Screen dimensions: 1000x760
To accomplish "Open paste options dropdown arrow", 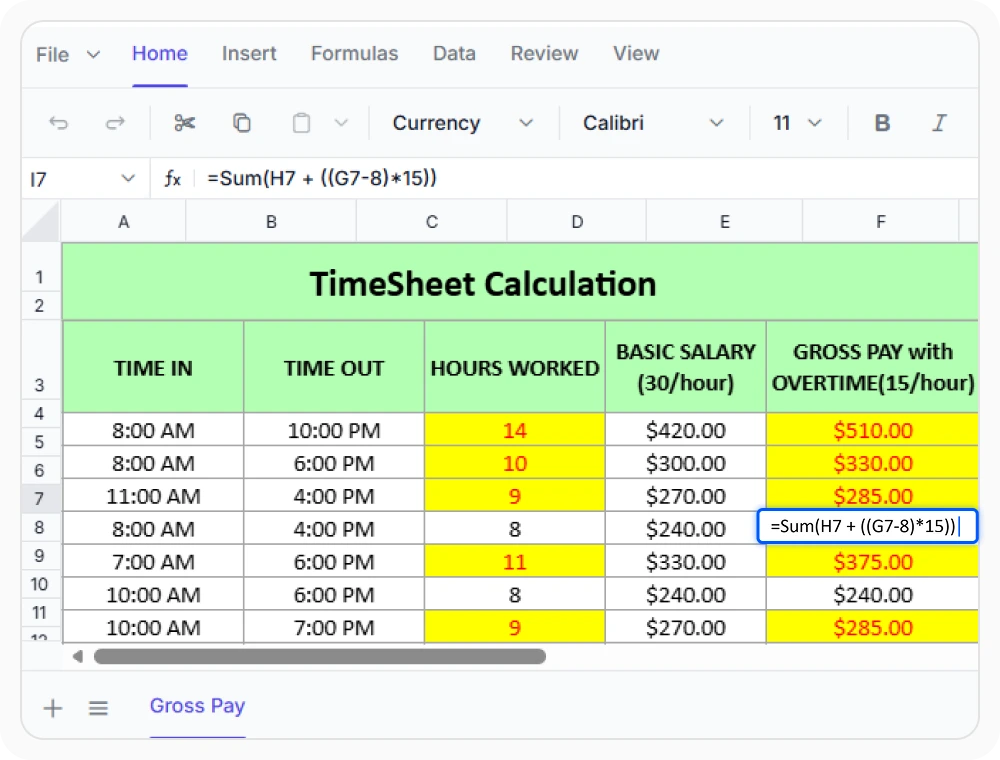I will (x=342, y=122).
